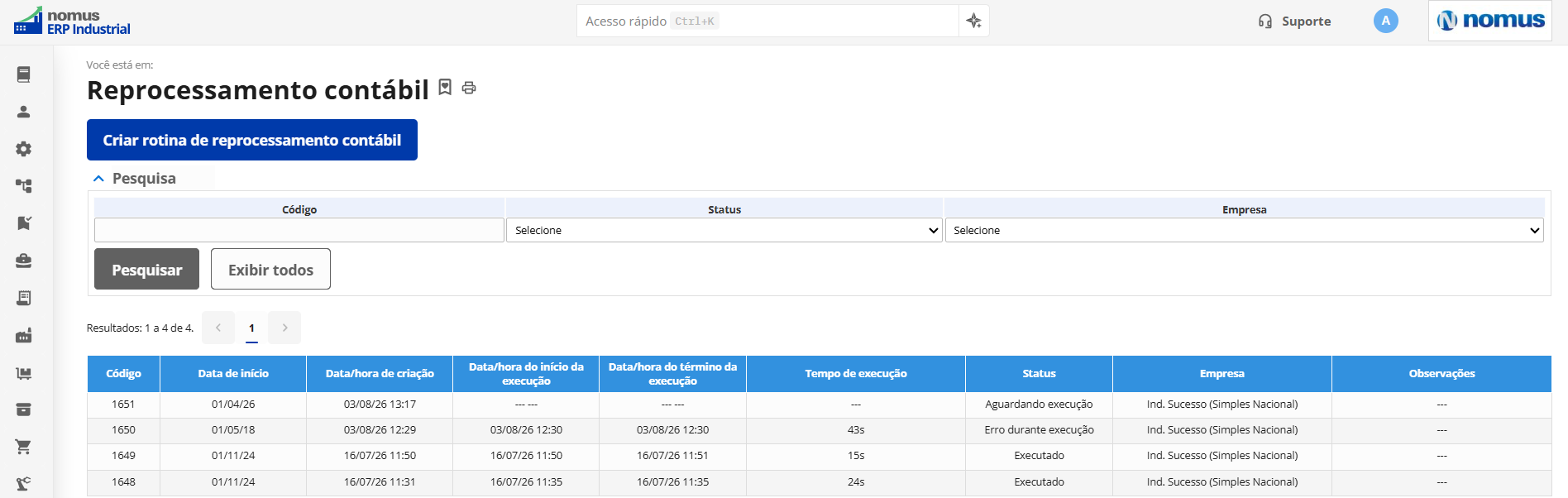The width and height of the screenshot is (1568, 498).
Task: Sort by 'Data de início' column header
Action: 233,373
